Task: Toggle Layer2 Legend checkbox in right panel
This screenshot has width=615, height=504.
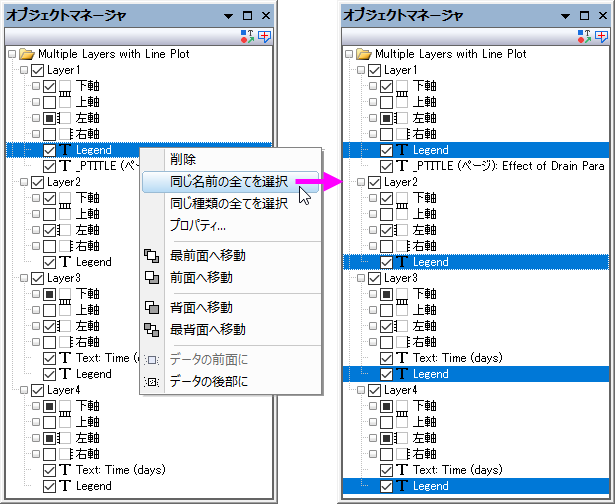Action: (386, 262)
